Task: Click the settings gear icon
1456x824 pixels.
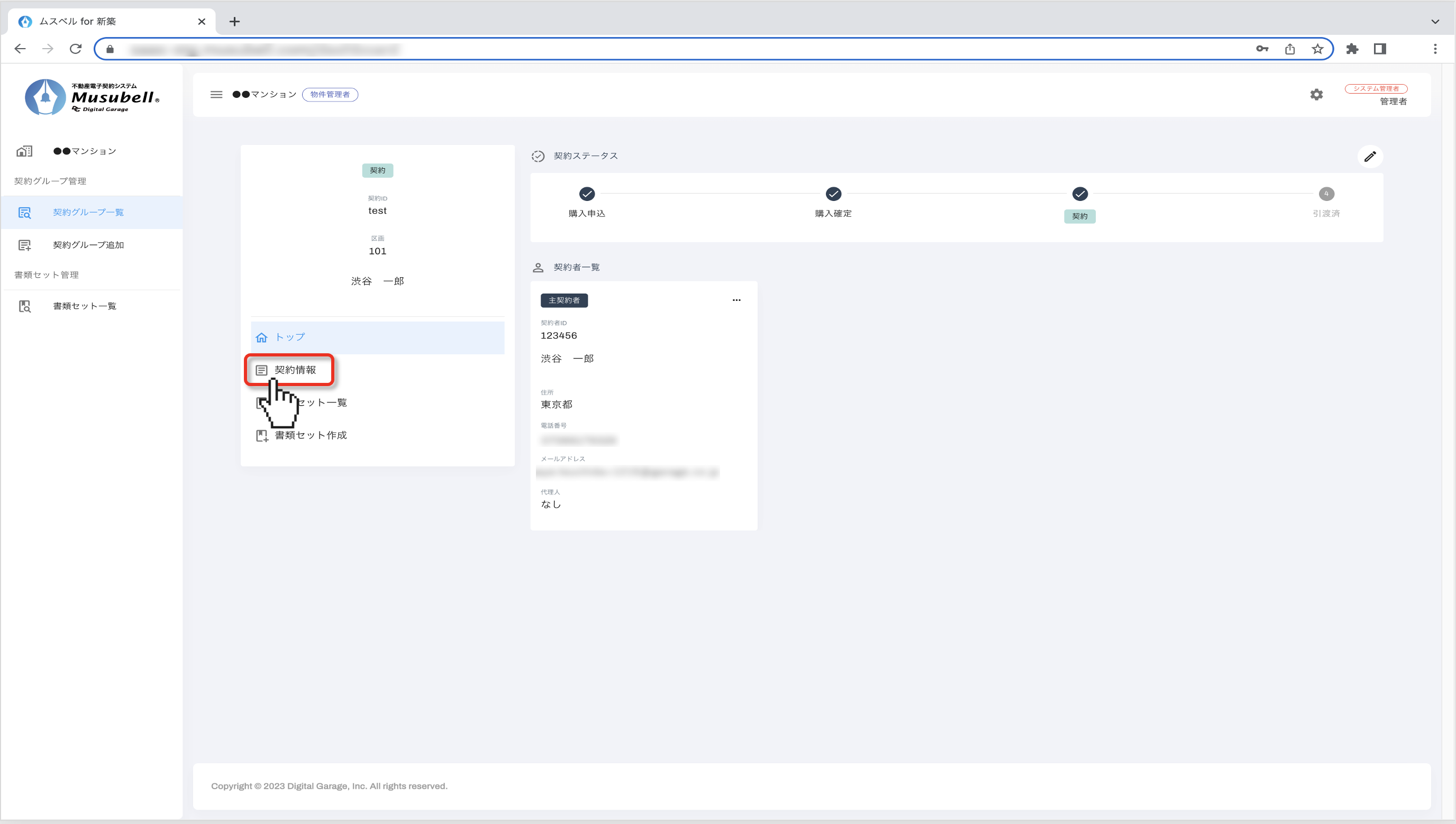Action: (x=1316, y=95)
